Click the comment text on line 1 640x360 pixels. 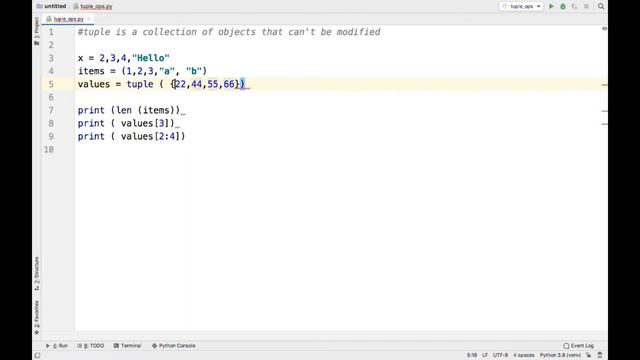point(229,32)
